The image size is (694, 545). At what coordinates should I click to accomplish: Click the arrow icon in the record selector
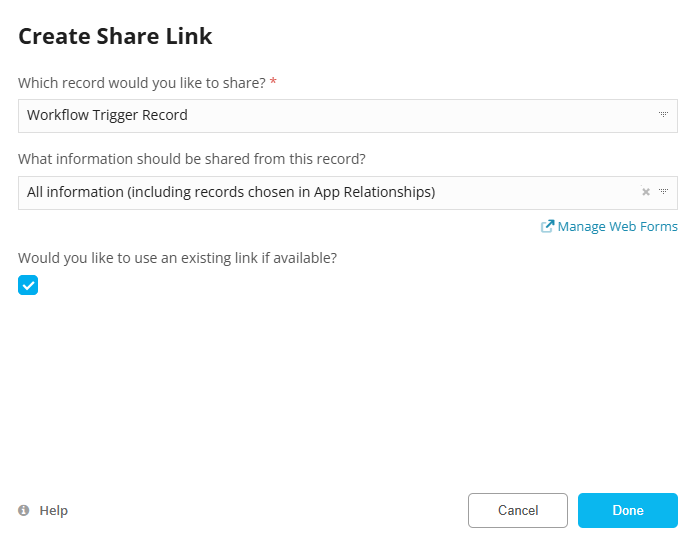coord(663,115)
